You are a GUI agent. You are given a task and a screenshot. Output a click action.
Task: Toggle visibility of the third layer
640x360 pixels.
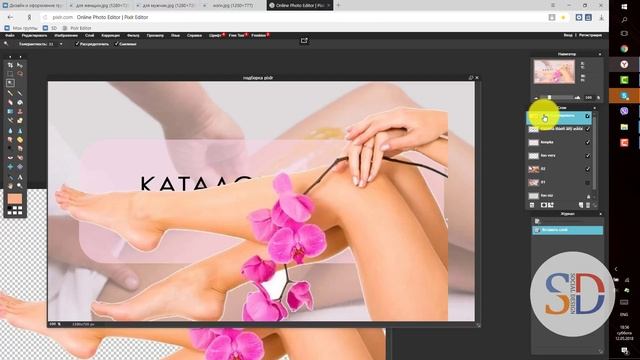[587, 142]
